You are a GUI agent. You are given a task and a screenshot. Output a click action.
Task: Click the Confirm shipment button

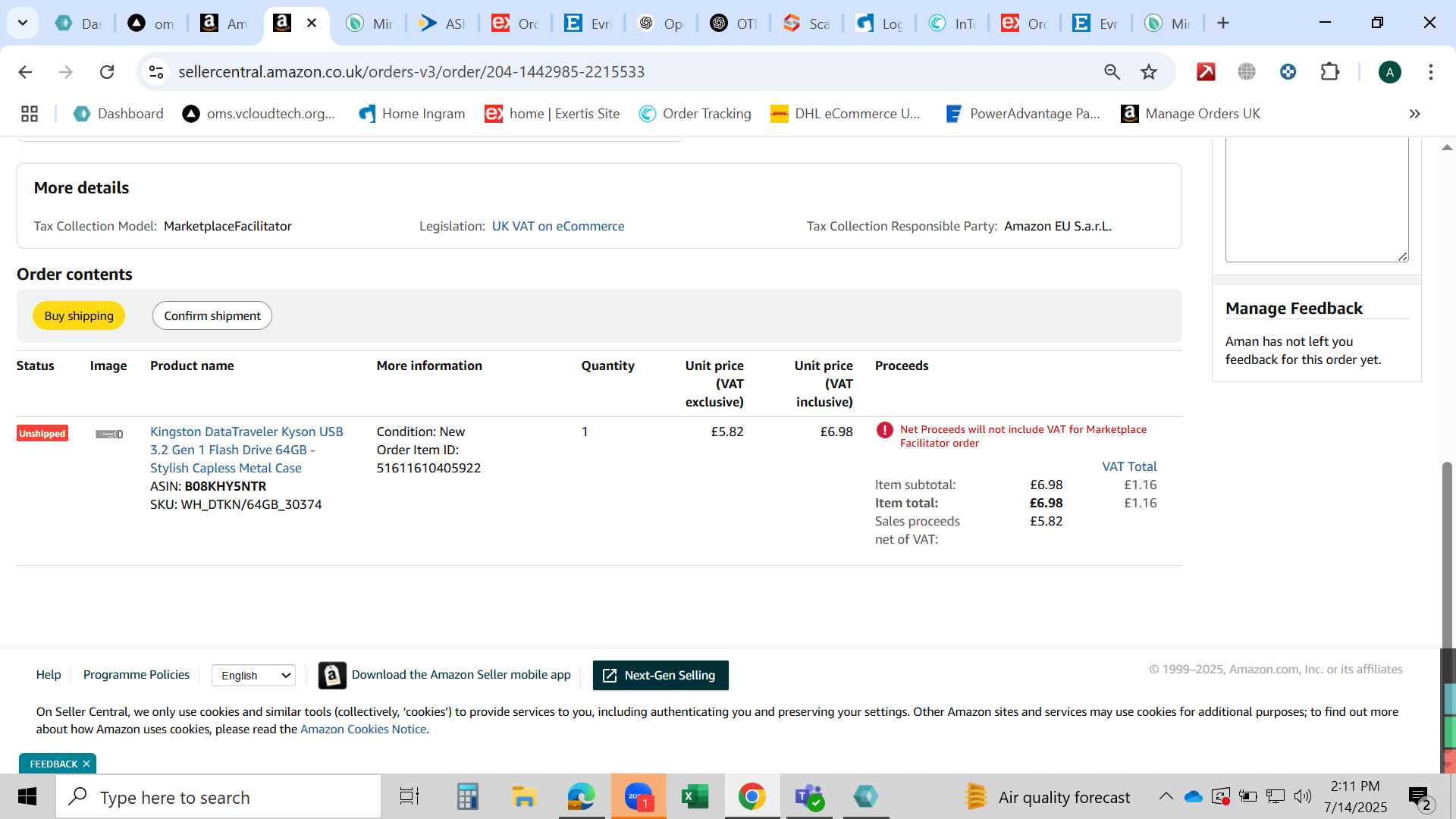click(x=212, y=315)
